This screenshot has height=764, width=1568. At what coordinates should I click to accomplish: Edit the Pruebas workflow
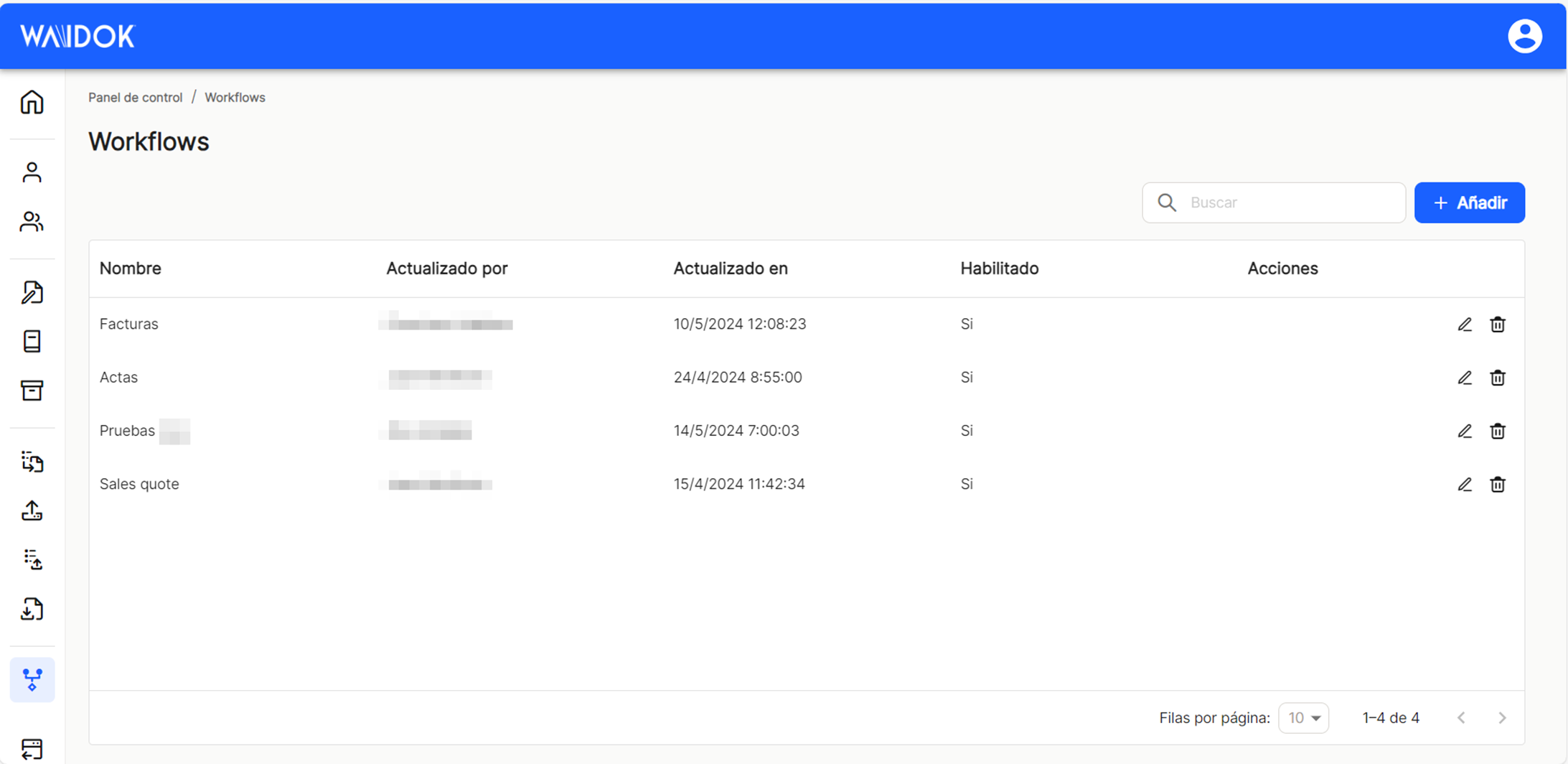1465,431
